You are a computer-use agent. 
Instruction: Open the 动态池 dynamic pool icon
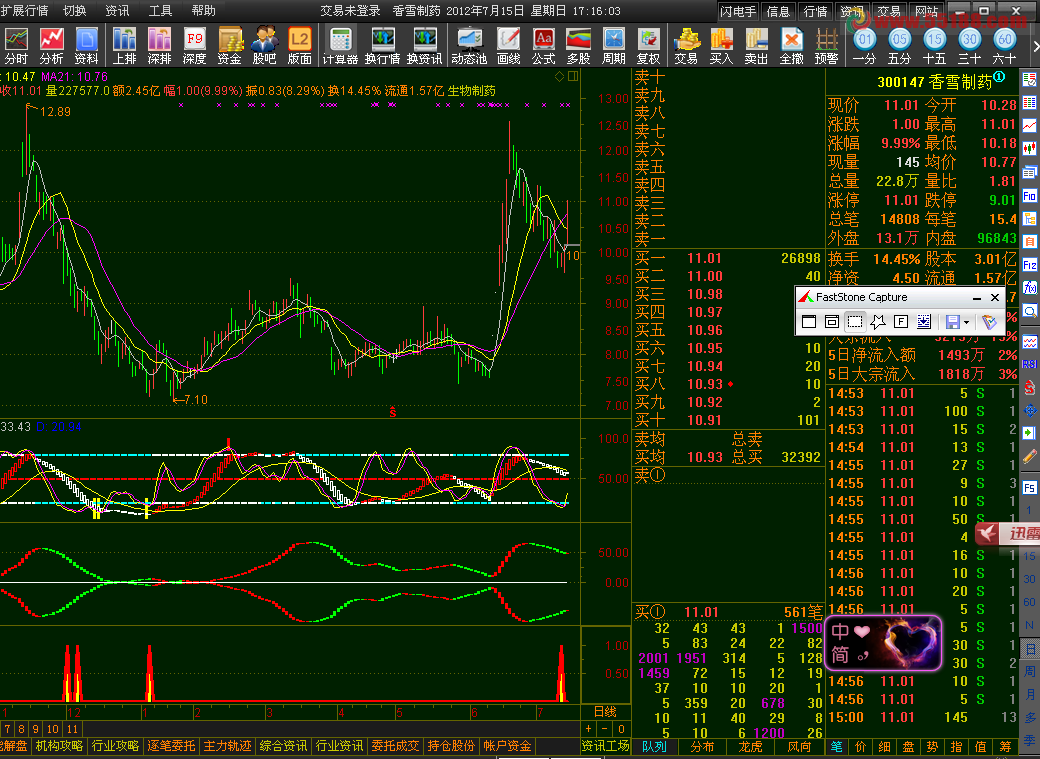(x=470, y=46)
